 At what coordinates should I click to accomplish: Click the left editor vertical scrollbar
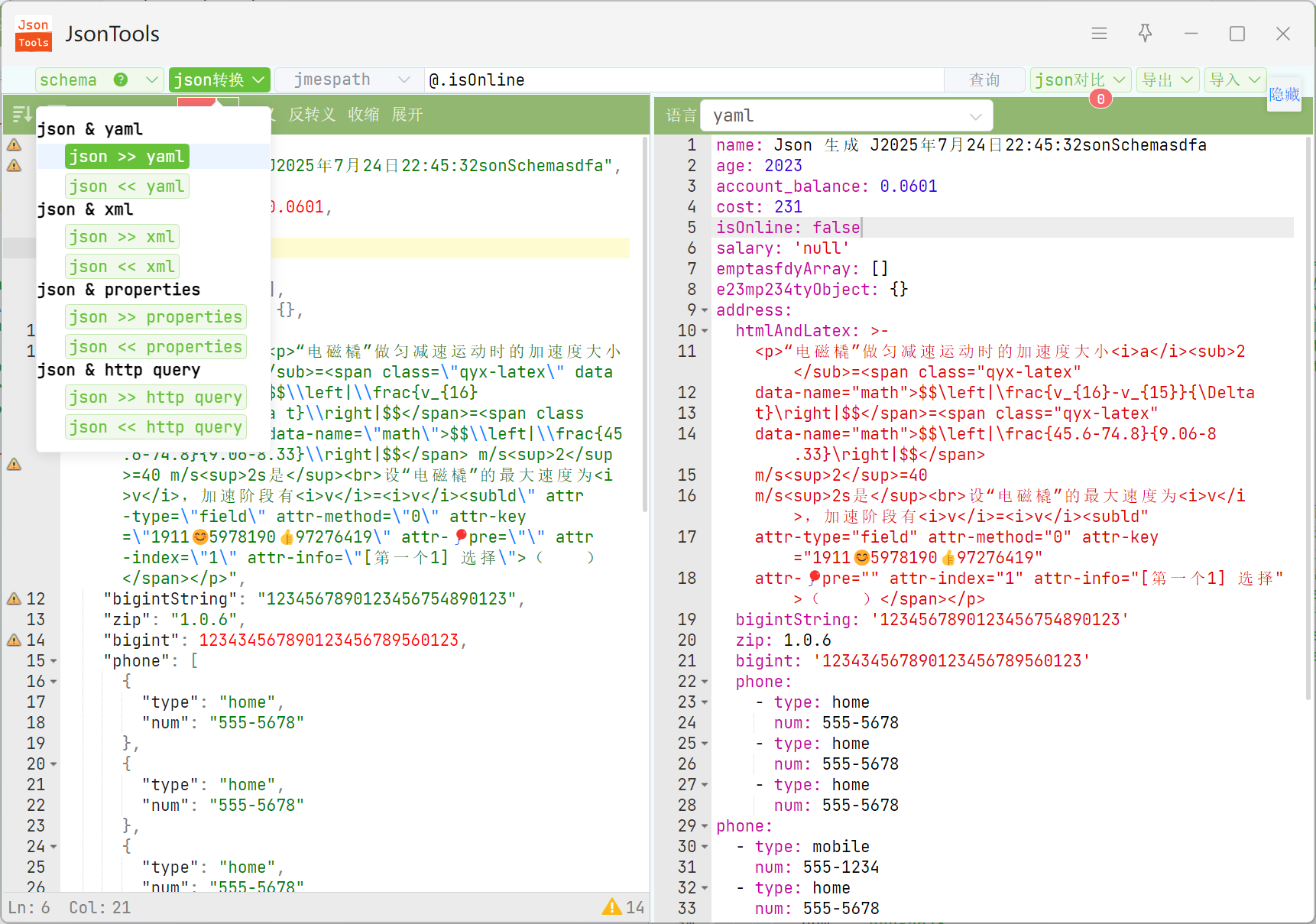point(646,325)
